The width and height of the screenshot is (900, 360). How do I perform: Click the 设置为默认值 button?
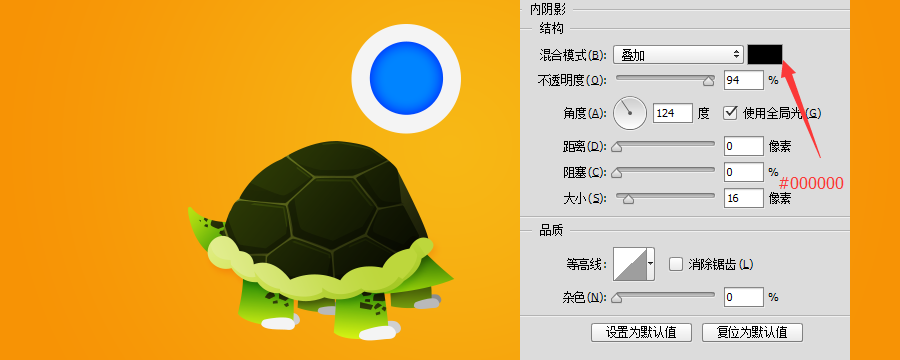click(x=641, y=332)
